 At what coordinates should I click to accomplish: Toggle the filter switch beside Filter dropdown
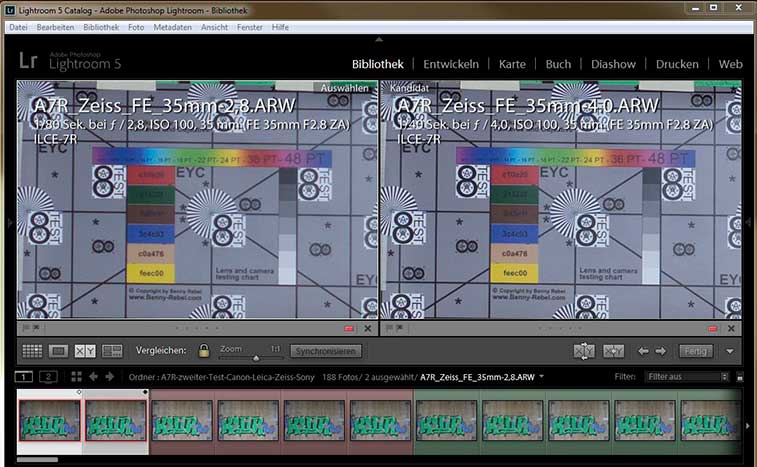pos(739,377)
